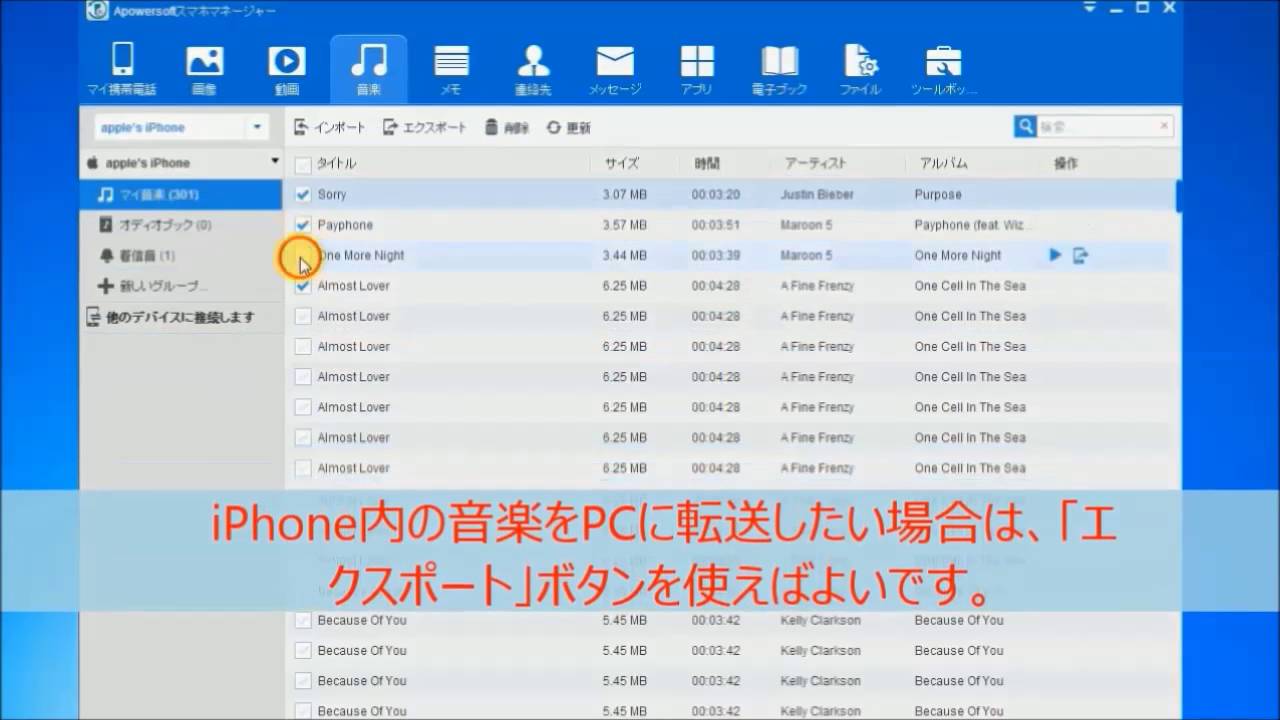This screenshot has width=1280, height=720.
Task: Open the title bar dropdown menu arrow
Action: click(1089, 8)
